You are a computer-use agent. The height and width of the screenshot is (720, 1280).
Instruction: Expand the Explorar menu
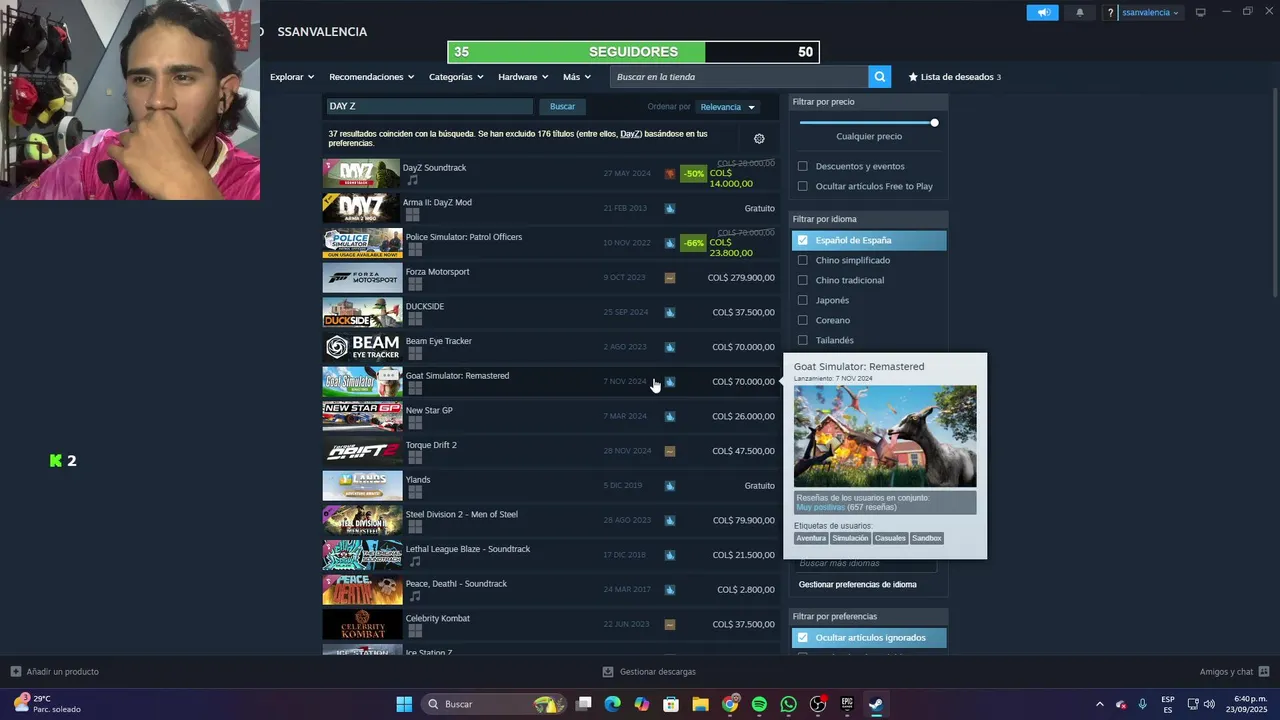tap(292, 77)
